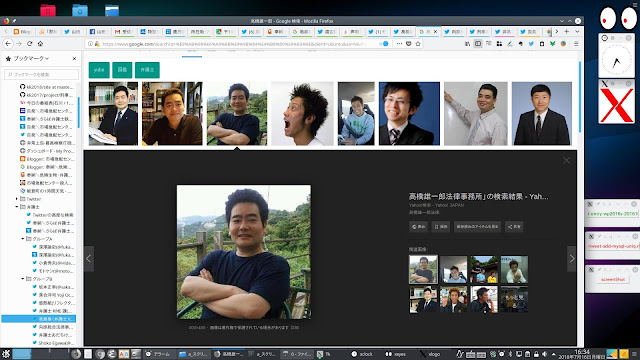
Task: Open the preview title link to Yahoo results
Action: click(478, 196)
